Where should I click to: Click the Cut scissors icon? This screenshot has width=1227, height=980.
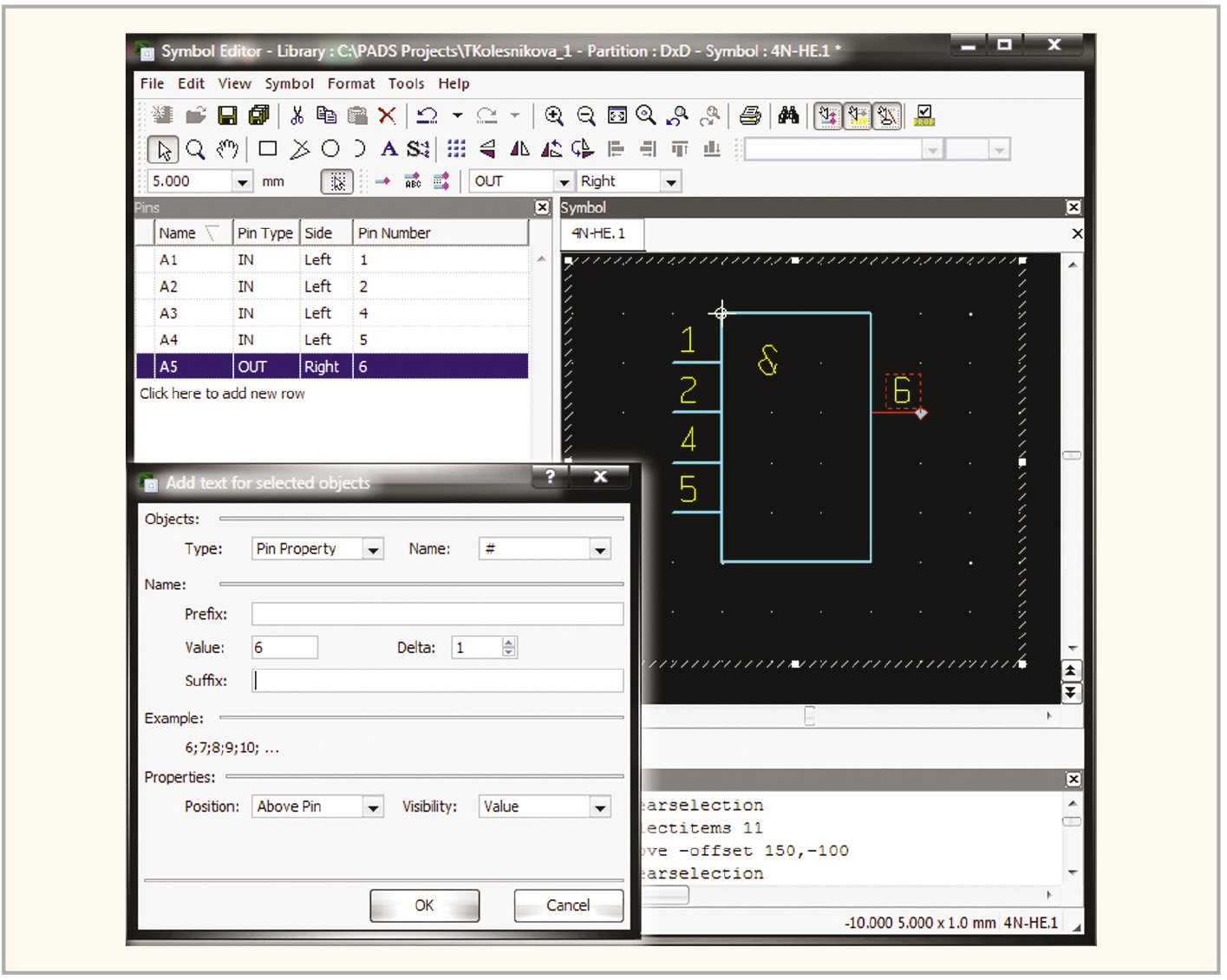click(297, 116)
